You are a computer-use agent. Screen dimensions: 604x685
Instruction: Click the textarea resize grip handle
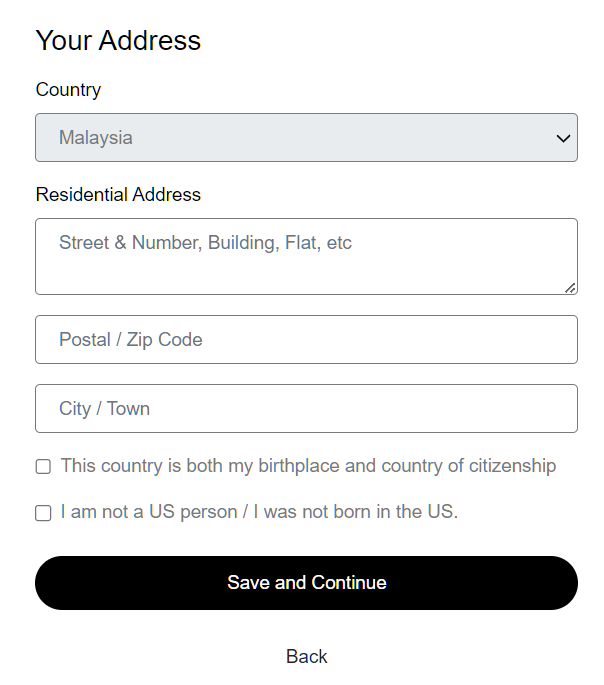[x=570, y=288]
